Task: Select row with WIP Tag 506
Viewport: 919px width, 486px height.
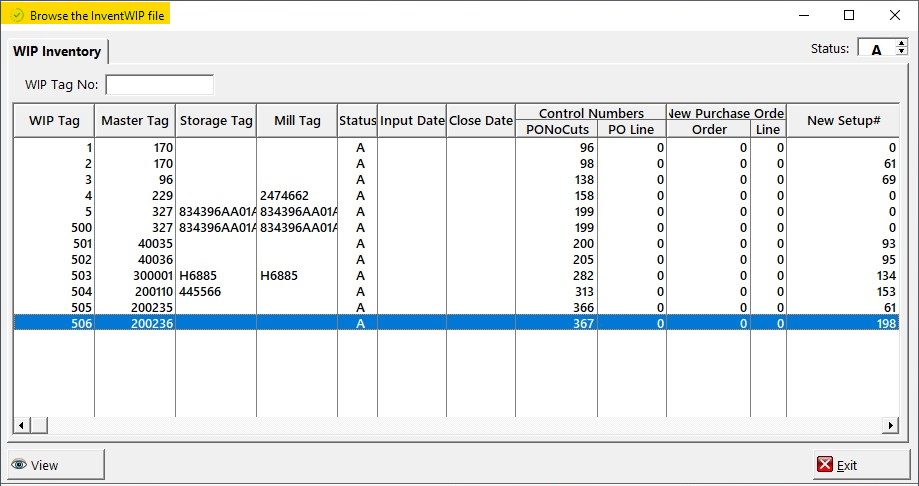Action: pyautogui.click(x=456, y=323)
